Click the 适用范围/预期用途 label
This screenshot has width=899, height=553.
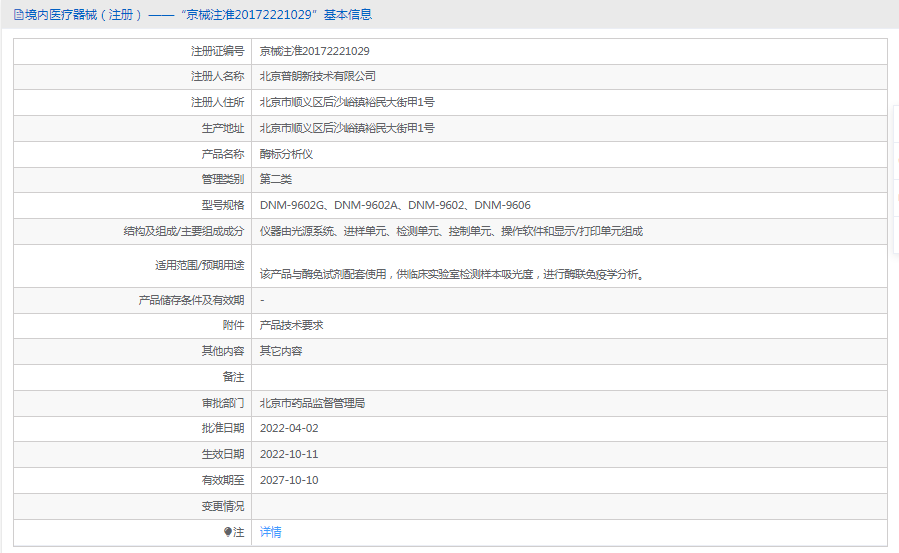pos(200,265)
